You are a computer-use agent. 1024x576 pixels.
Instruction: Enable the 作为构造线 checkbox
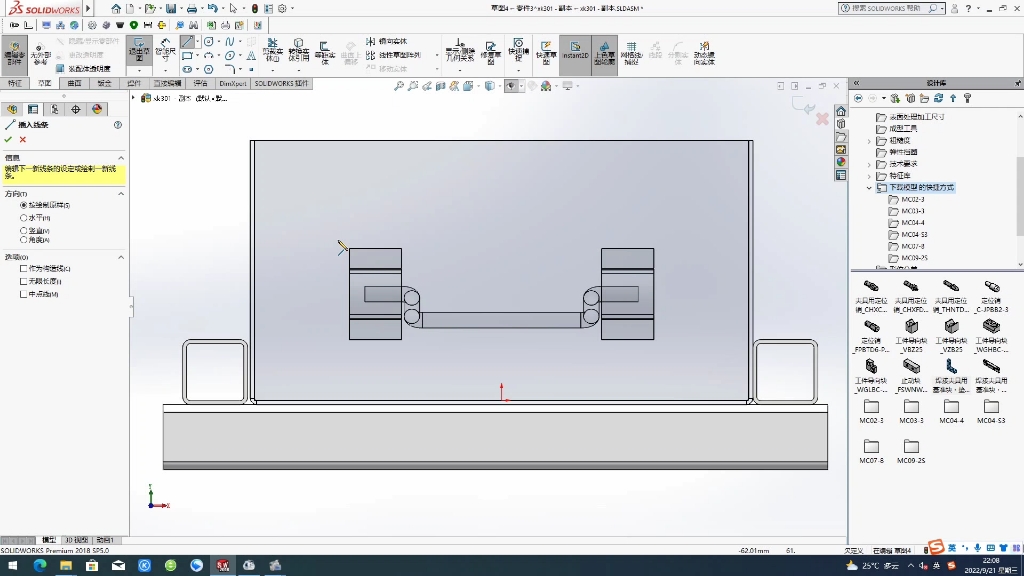tap(22, 268)
